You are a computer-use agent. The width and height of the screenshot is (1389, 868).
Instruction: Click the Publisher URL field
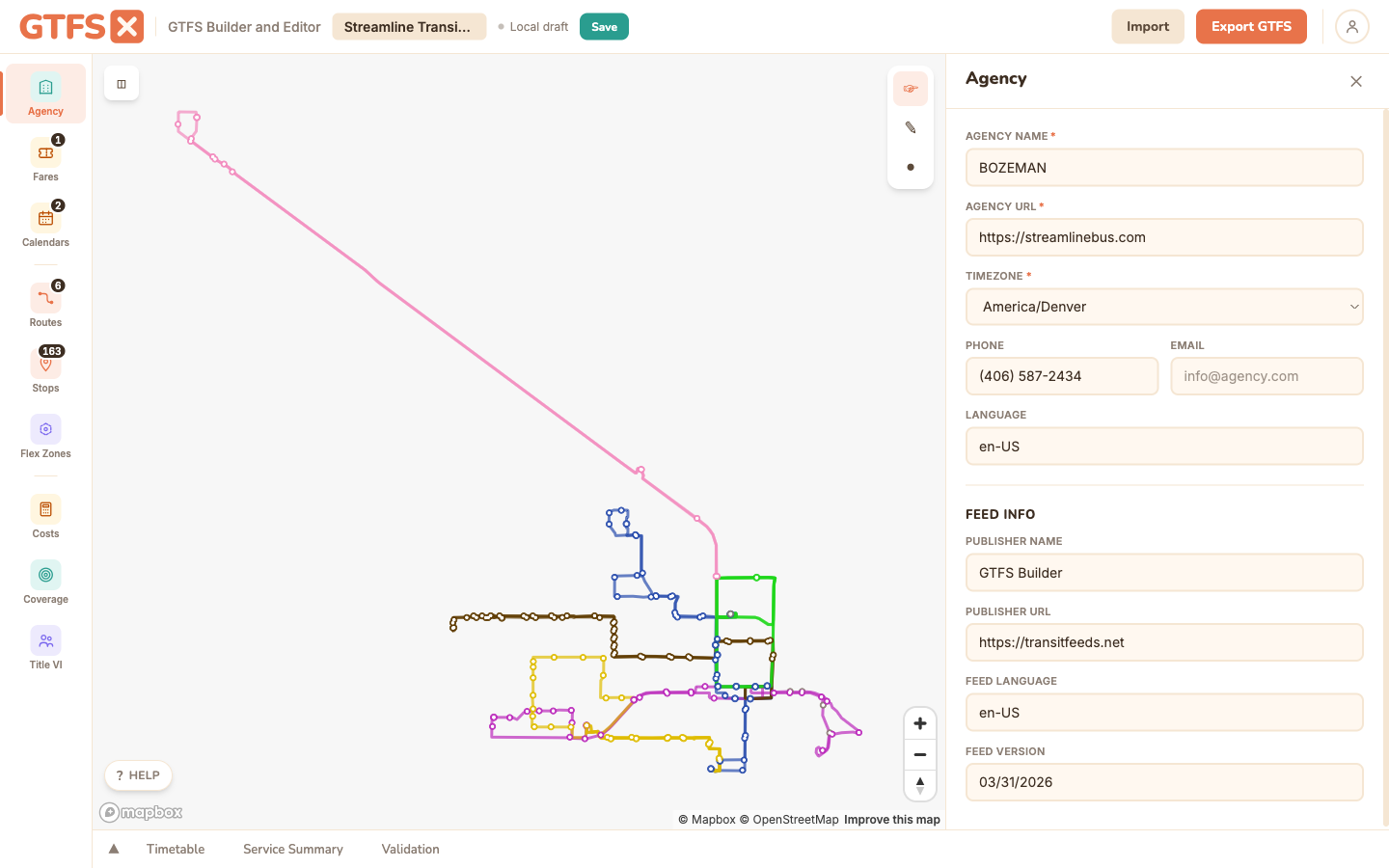pyautogui.click(x=1164, y=642)
